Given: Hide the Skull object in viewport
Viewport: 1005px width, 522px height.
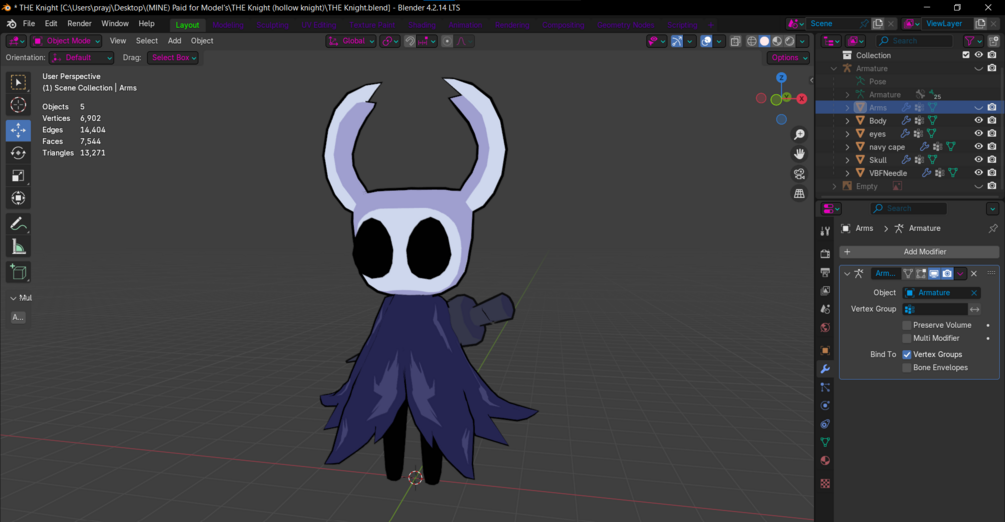Looking at the screenshot, I should tap(978, 160).
